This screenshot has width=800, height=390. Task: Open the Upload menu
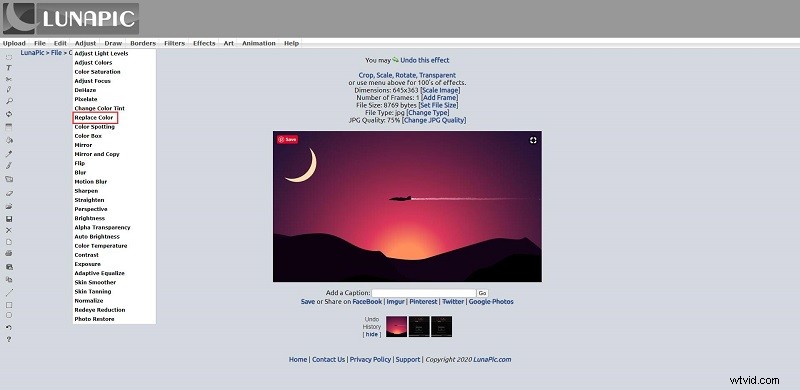tap(14, 43)
